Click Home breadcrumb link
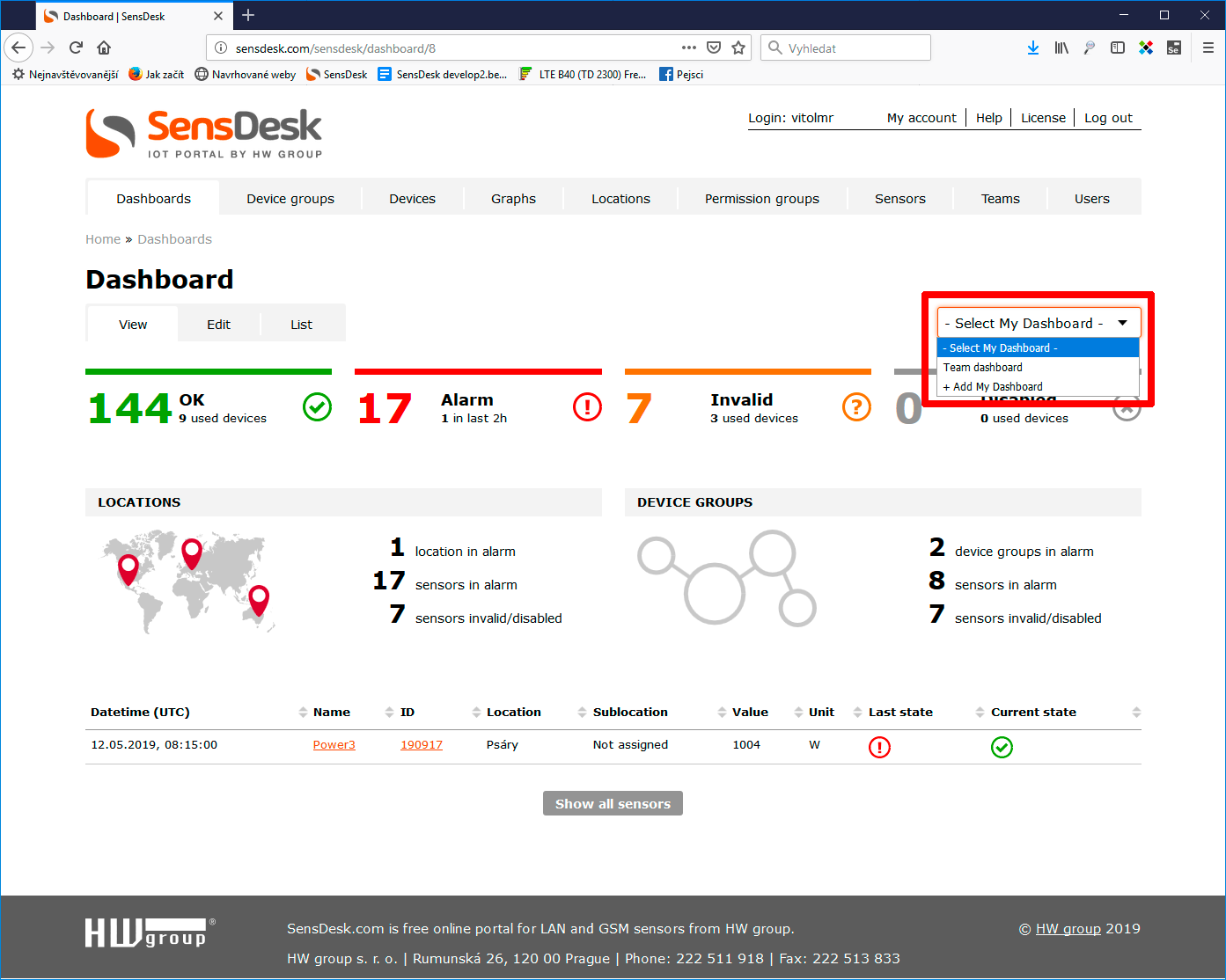The image size is (1226, 980). (x=103, y=238)
